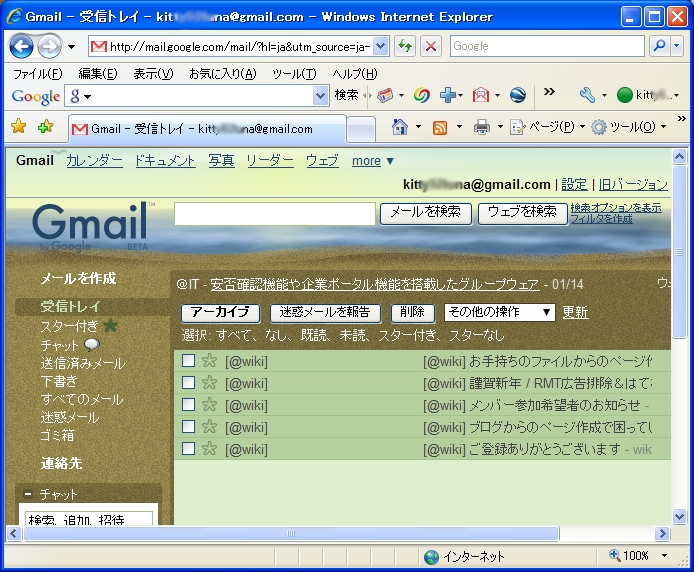Open the ファイル(F) menu
Image resolution: width=694 pixels, height=572 pixels.
38,73
